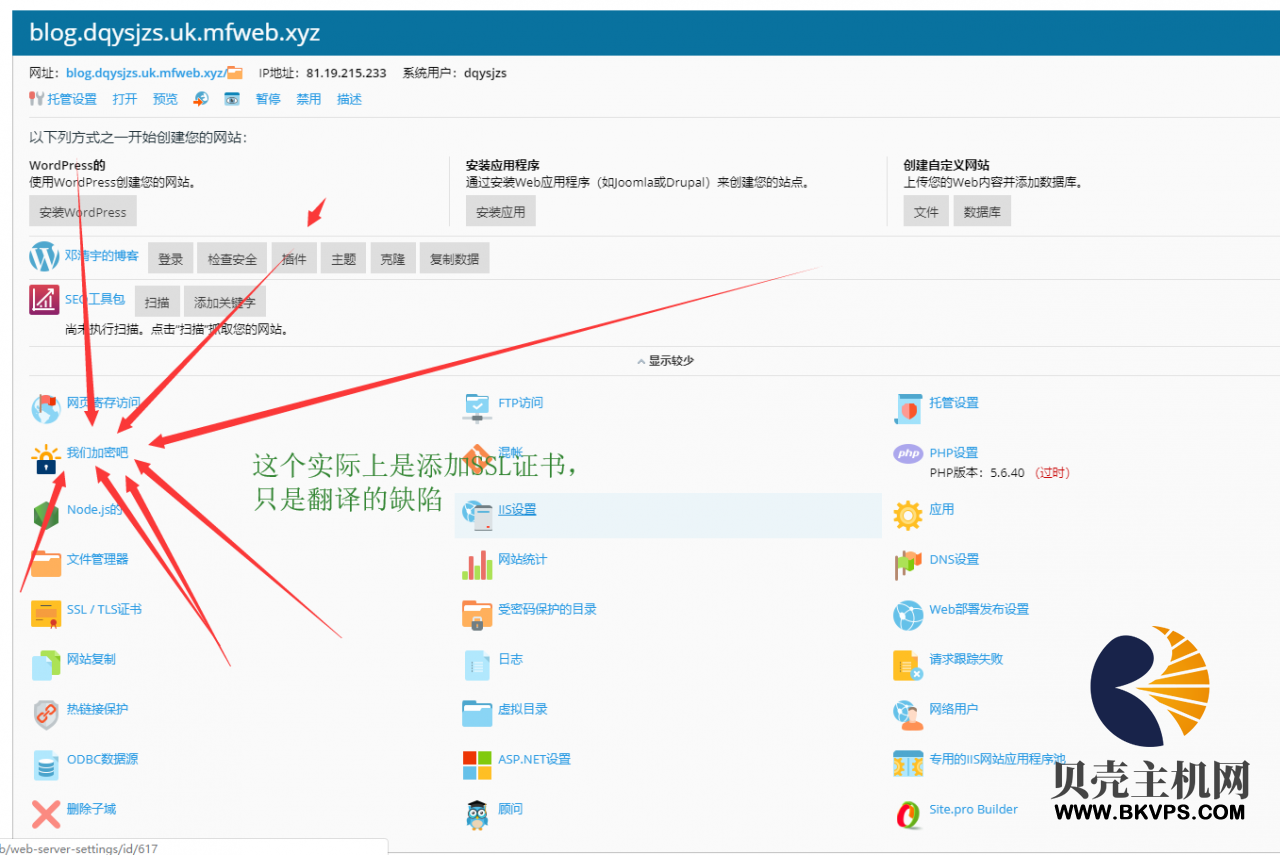1280x855 pixels.
Task: Open the SSL / TLS certificate icon
Action: [x=46, y=612]
